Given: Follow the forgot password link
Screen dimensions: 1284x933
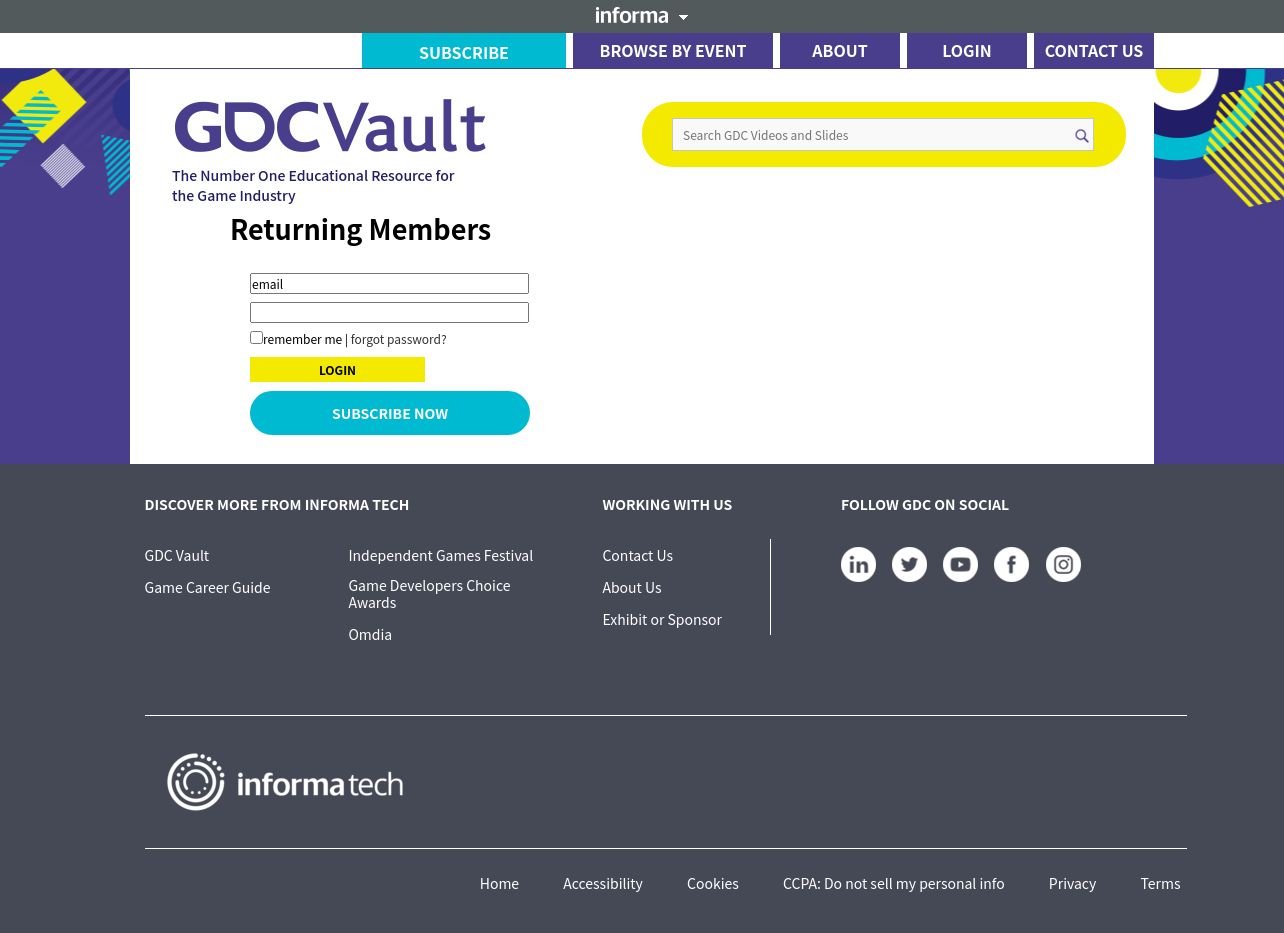Looking at the screenshot, I should [x=398, y=340].
